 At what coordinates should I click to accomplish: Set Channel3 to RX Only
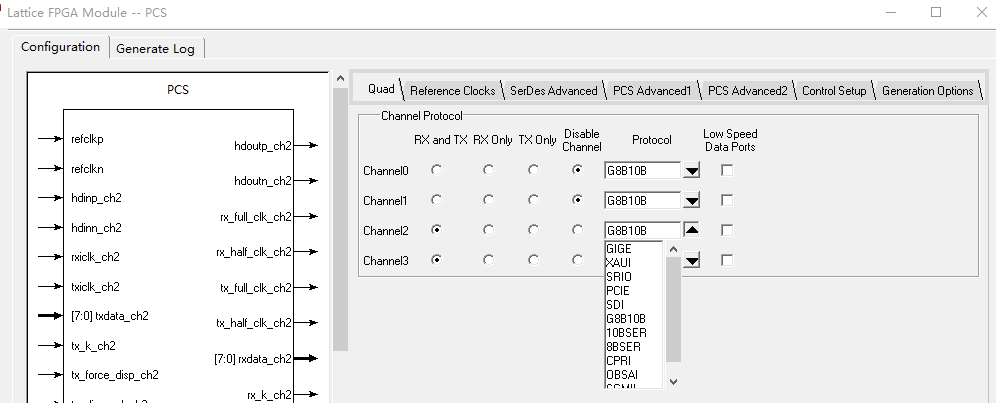point(488,259)
